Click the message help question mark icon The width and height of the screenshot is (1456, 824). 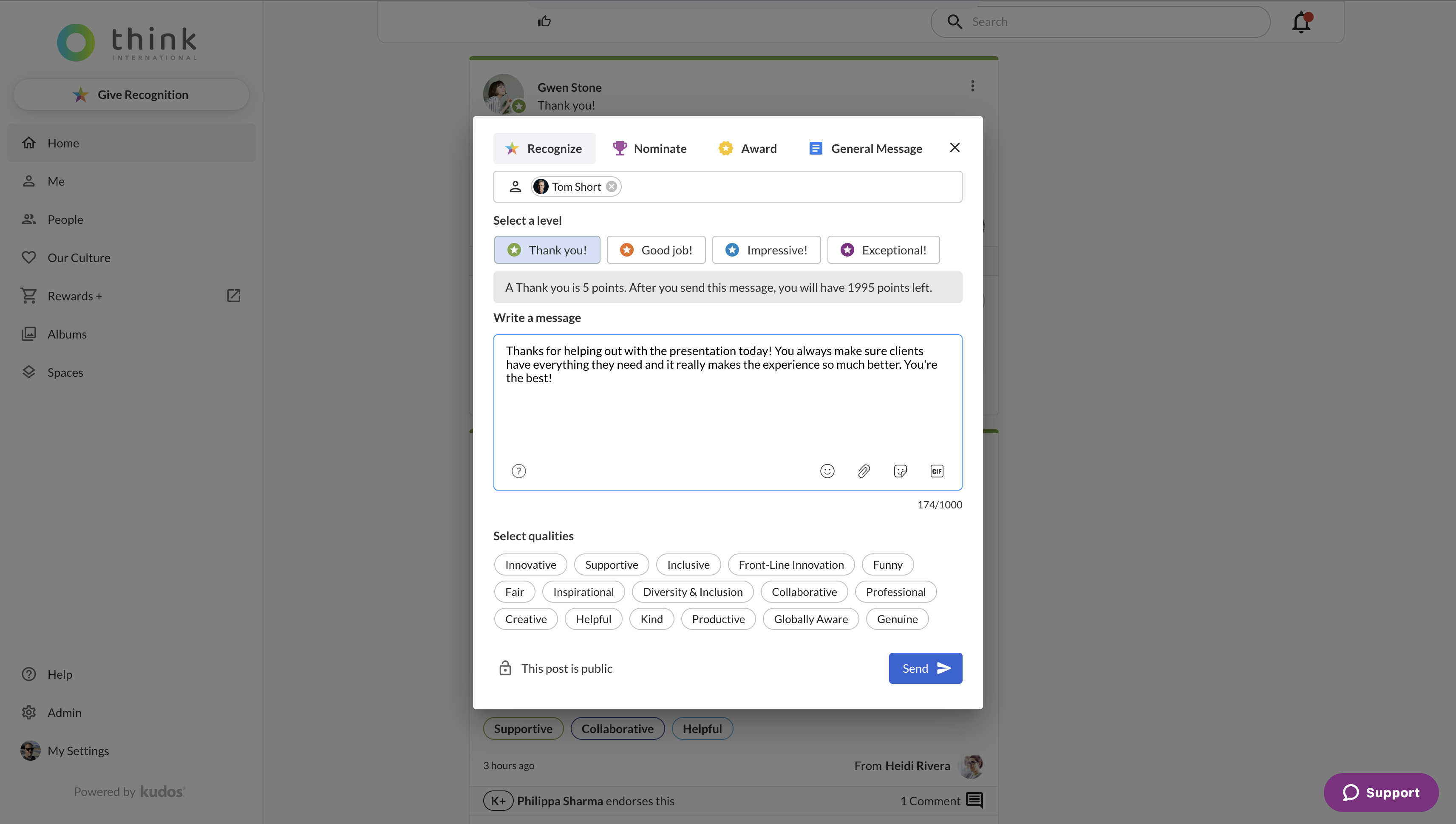[518, 471]
